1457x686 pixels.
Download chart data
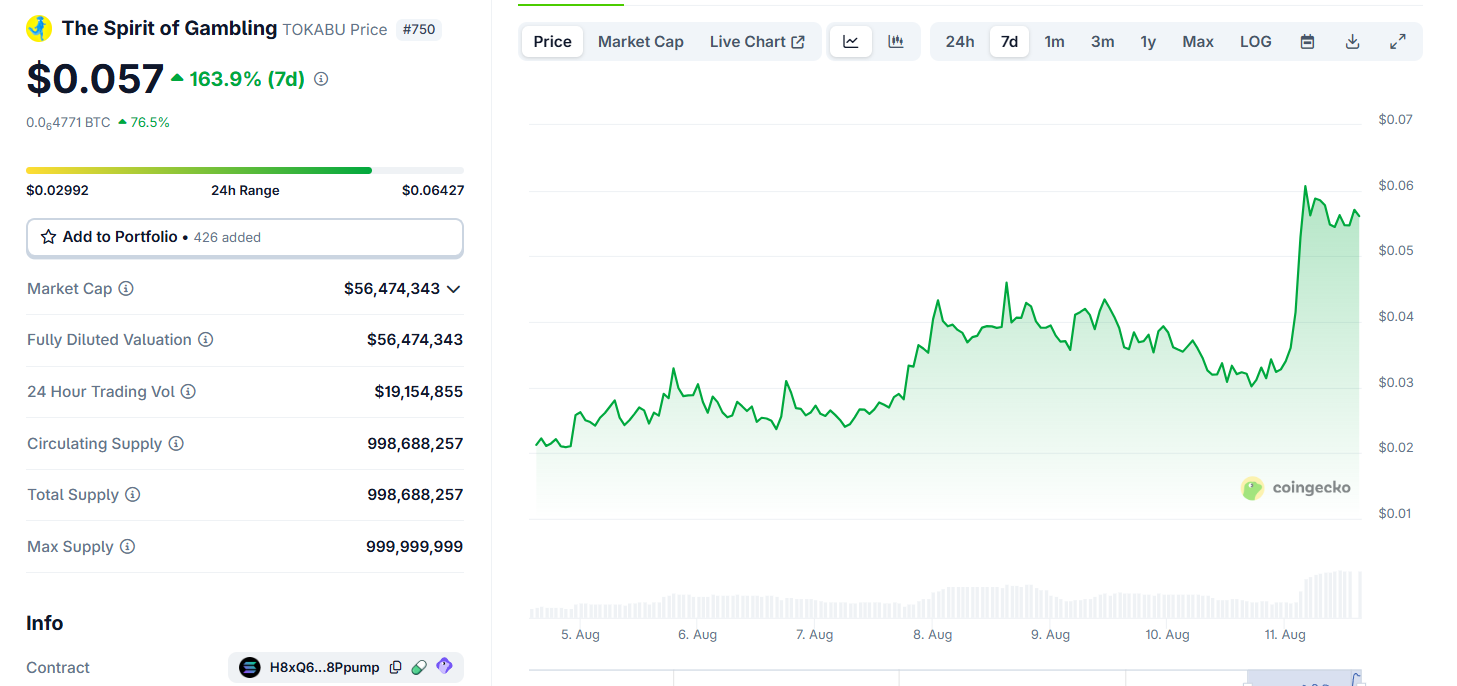[x=1352, y=42]
